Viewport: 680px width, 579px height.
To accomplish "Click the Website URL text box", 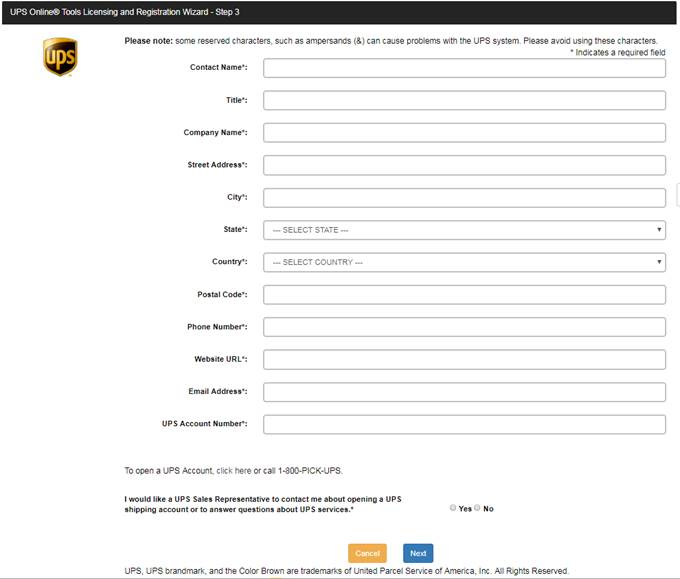I will click(x=464, y=360).
